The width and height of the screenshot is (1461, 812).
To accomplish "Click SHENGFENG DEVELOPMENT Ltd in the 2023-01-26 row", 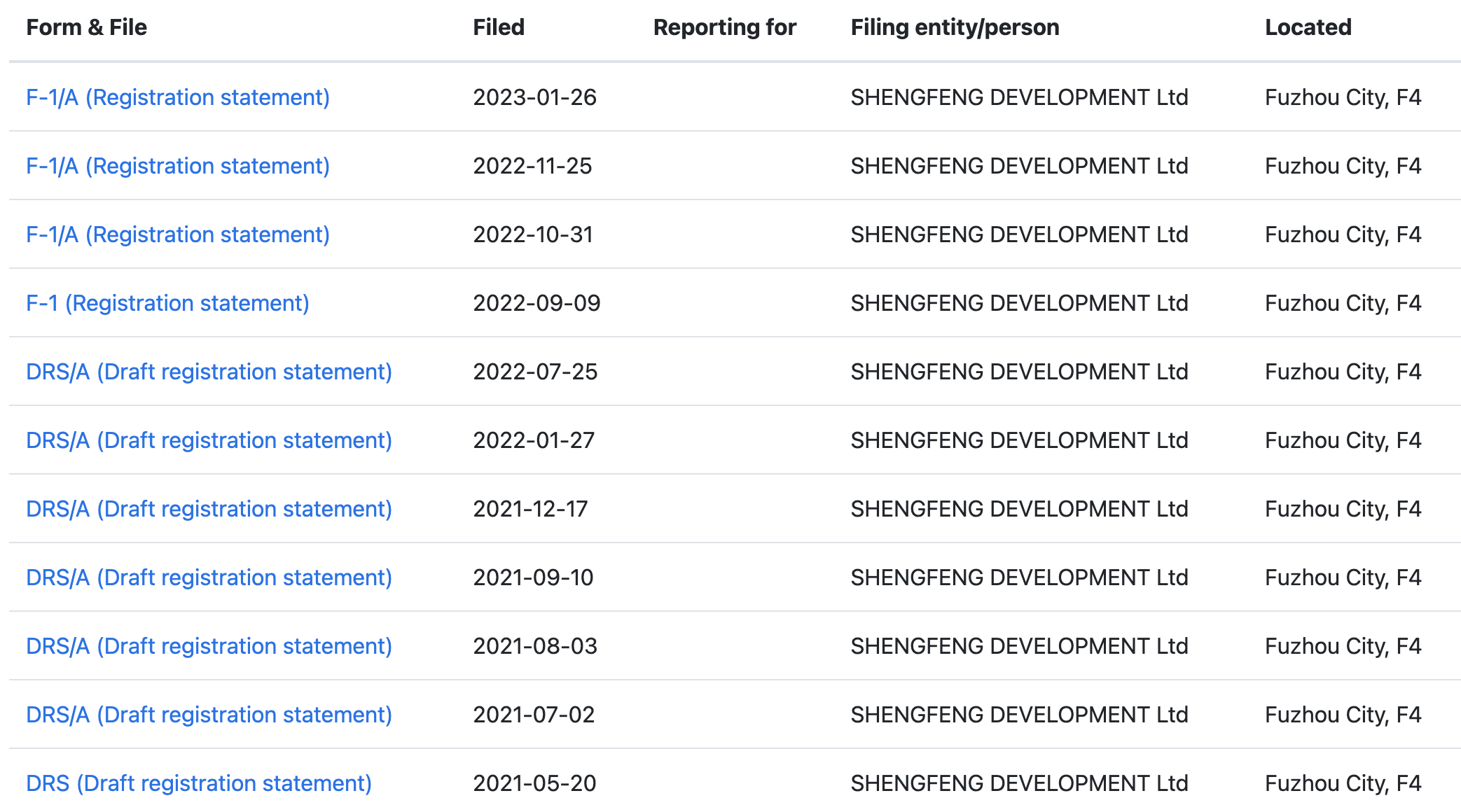I will pyautogui.click(x=1019, y=97).
